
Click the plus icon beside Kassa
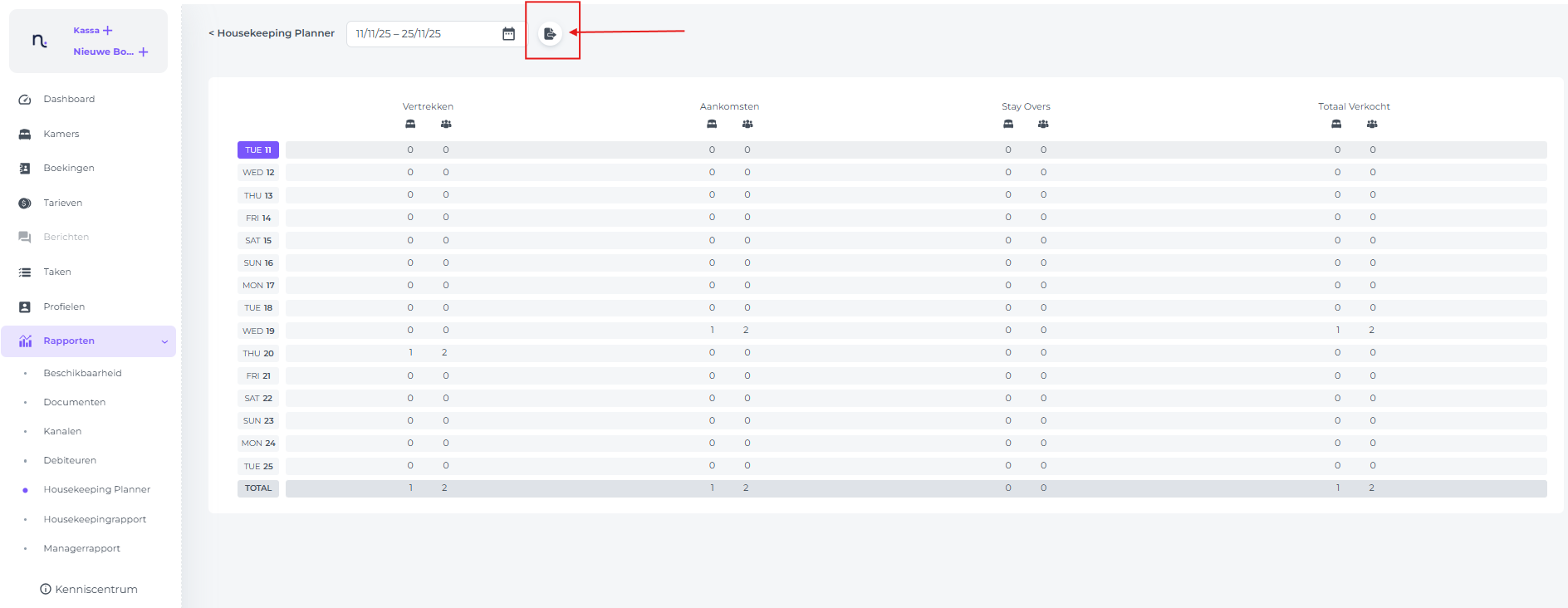point(108,31)
